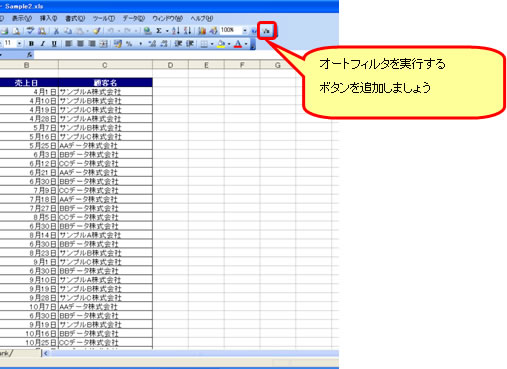Click the Paste icon
The image size is (507, 369).
[x=79, y=31]
